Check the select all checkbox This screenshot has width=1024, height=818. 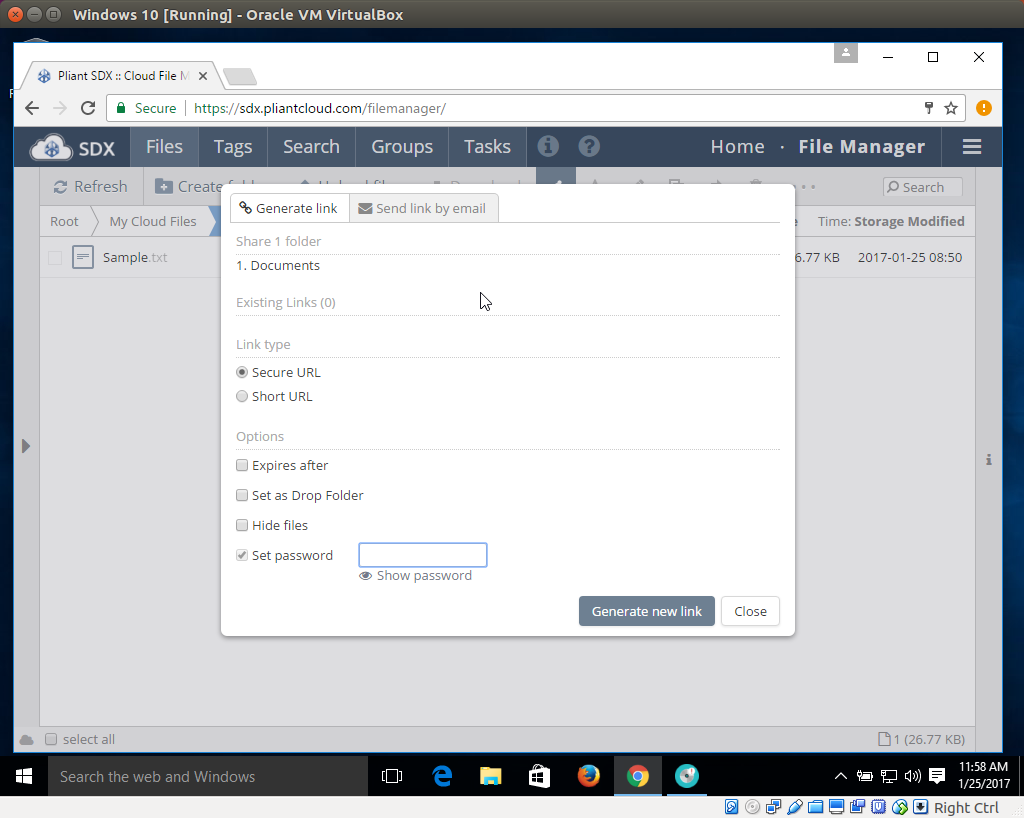pyautogui.click(x=51, y=739)
